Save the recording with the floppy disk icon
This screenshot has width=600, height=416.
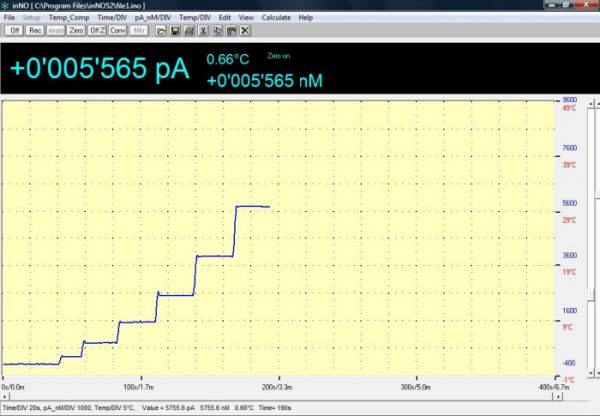175,31
